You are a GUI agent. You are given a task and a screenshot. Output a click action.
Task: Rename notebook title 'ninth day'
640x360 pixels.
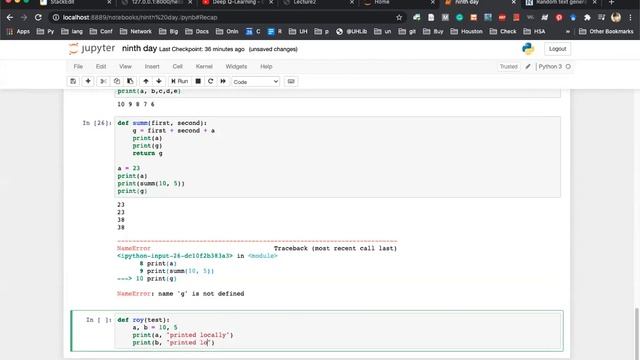coord(139,49)
